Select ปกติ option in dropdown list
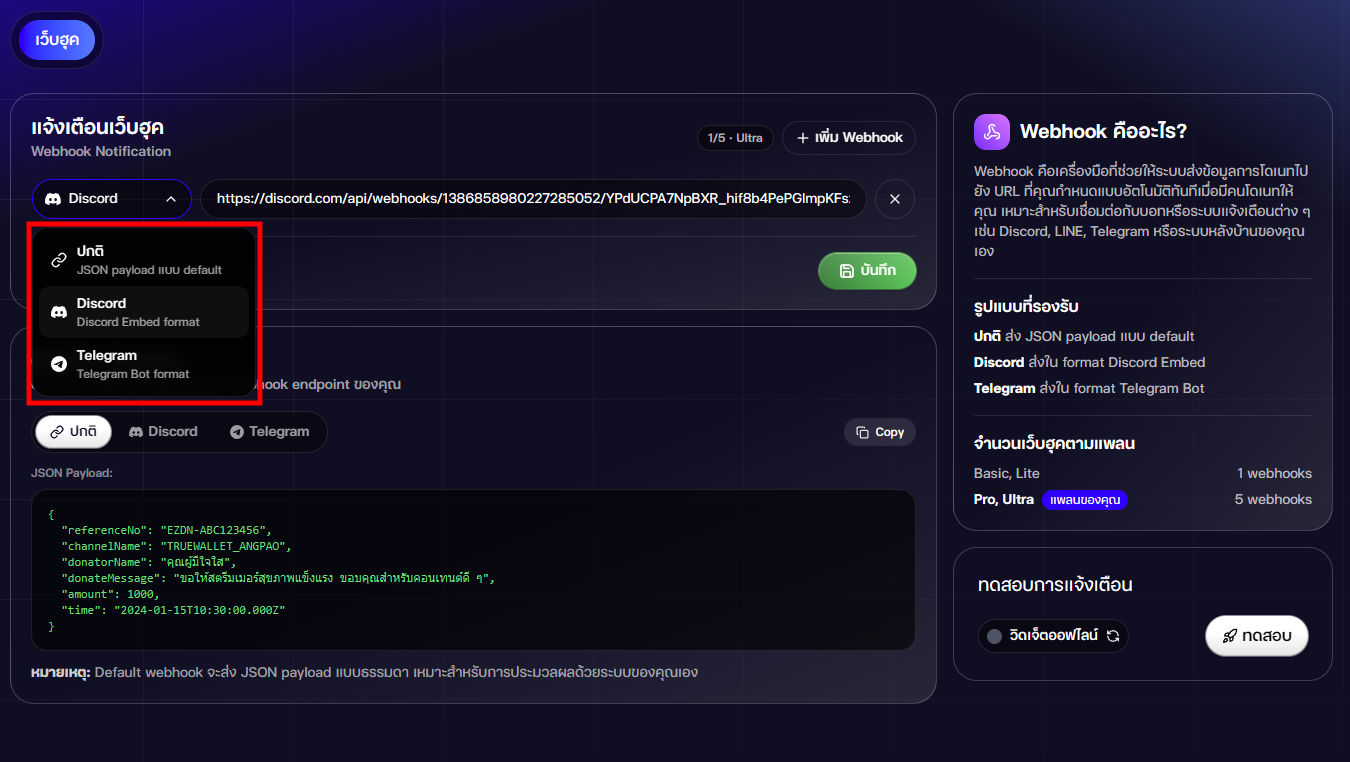The width and height of the screenshot is (1350, 762). [x=144, y=260]
